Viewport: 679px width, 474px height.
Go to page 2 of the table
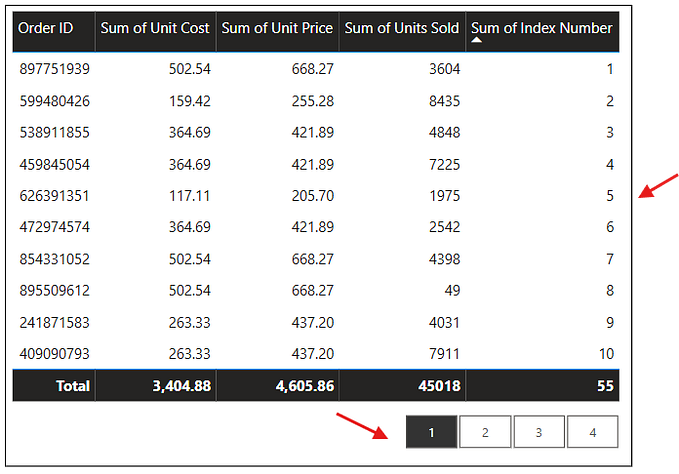[x=485, y=432]
